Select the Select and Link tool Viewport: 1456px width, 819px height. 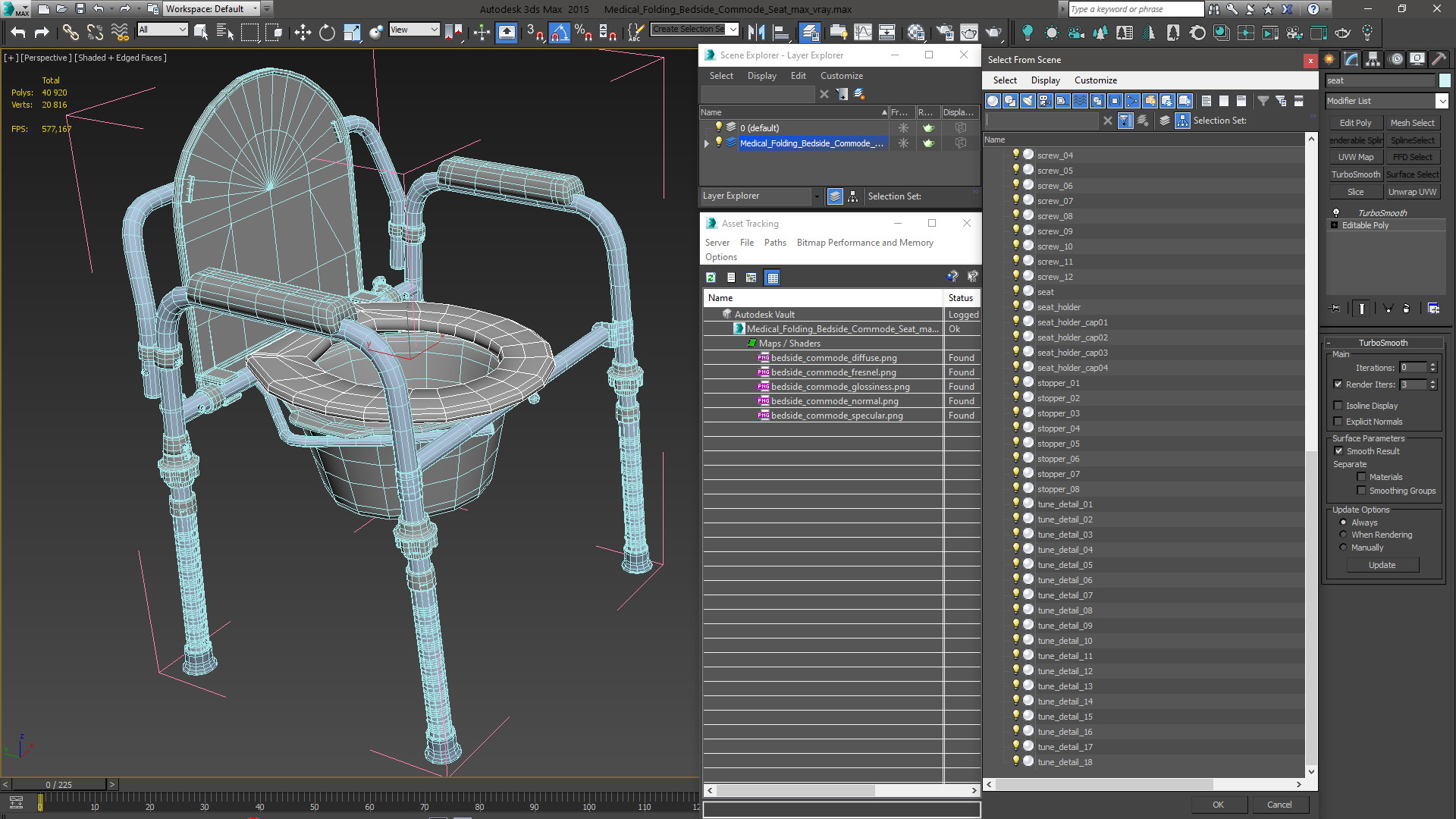[x=70, y=32]
